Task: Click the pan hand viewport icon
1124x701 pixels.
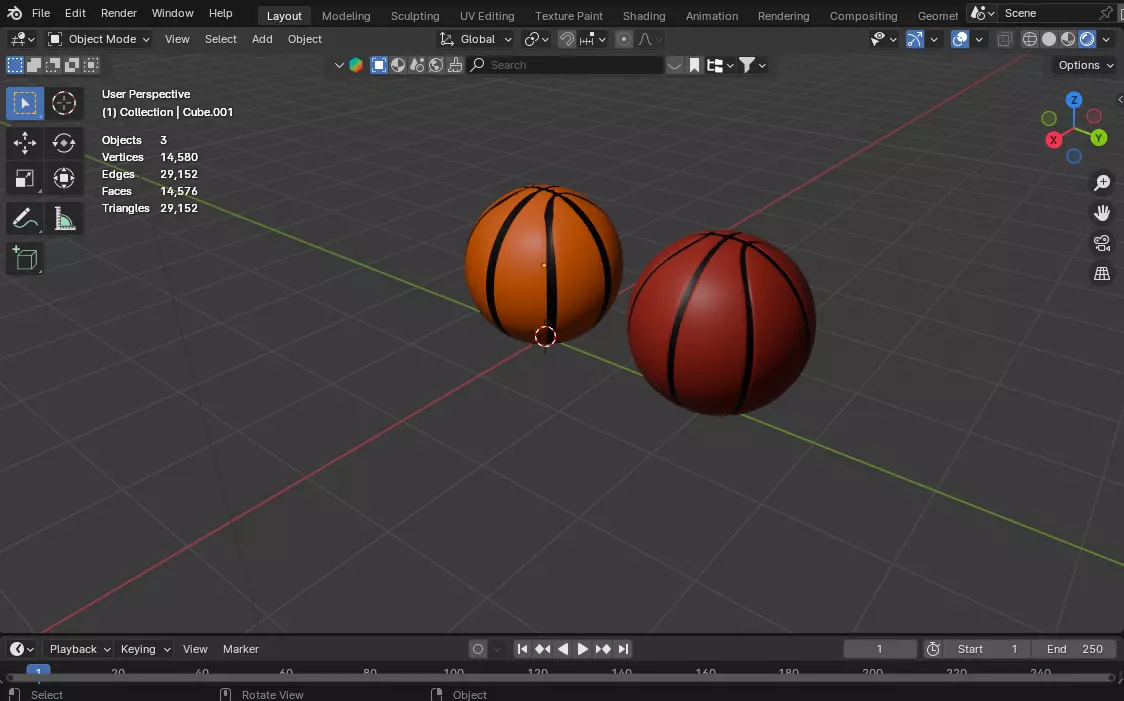Action: coord(1102,213)
